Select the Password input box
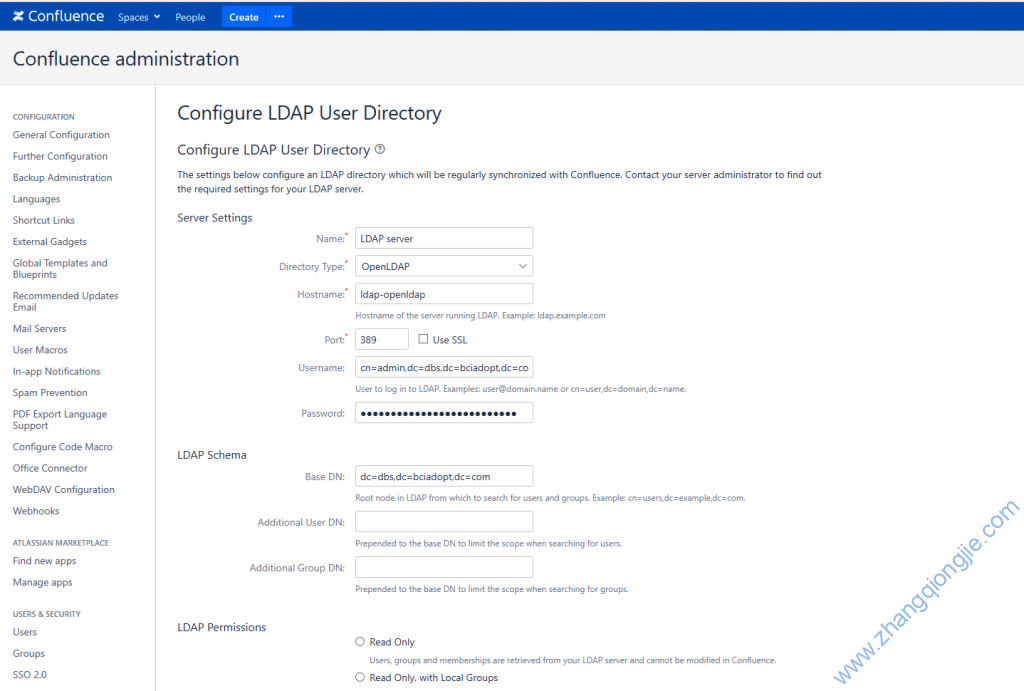Image resolution: width=1024 pixels, height=691 pixels. click(443, 413)
